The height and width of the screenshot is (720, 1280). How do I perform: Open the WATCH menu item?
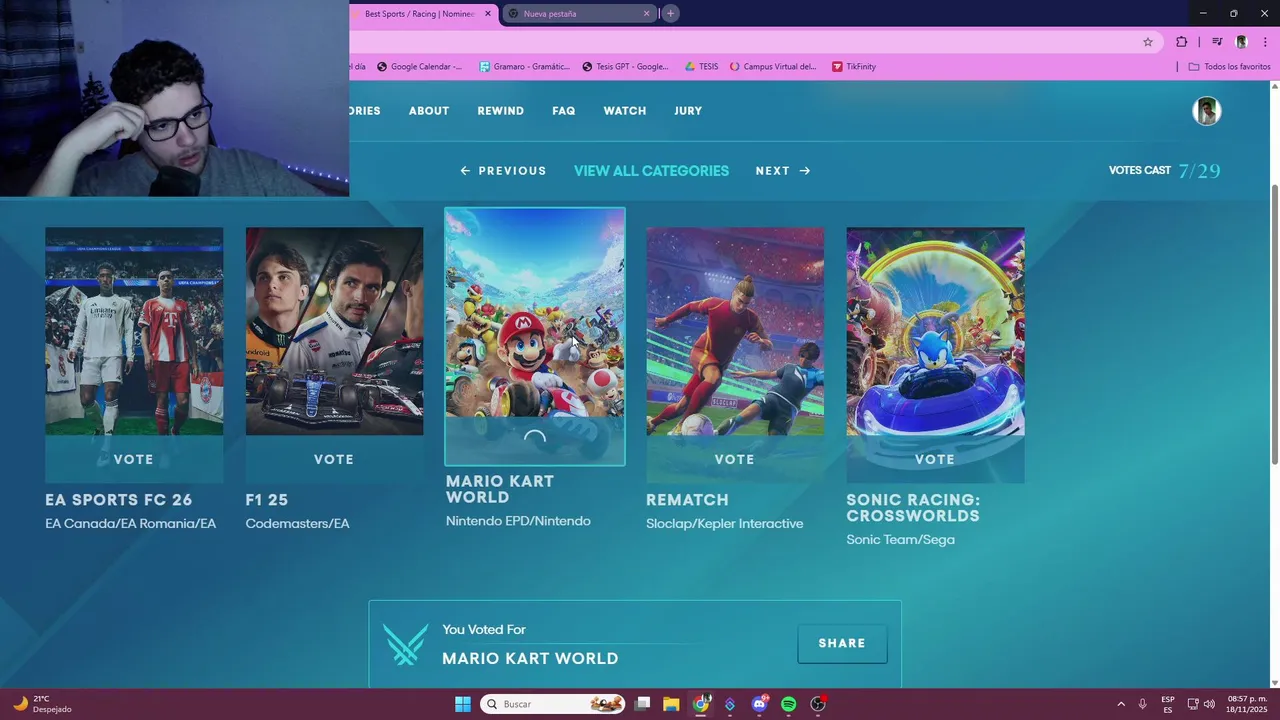point(625,111)
